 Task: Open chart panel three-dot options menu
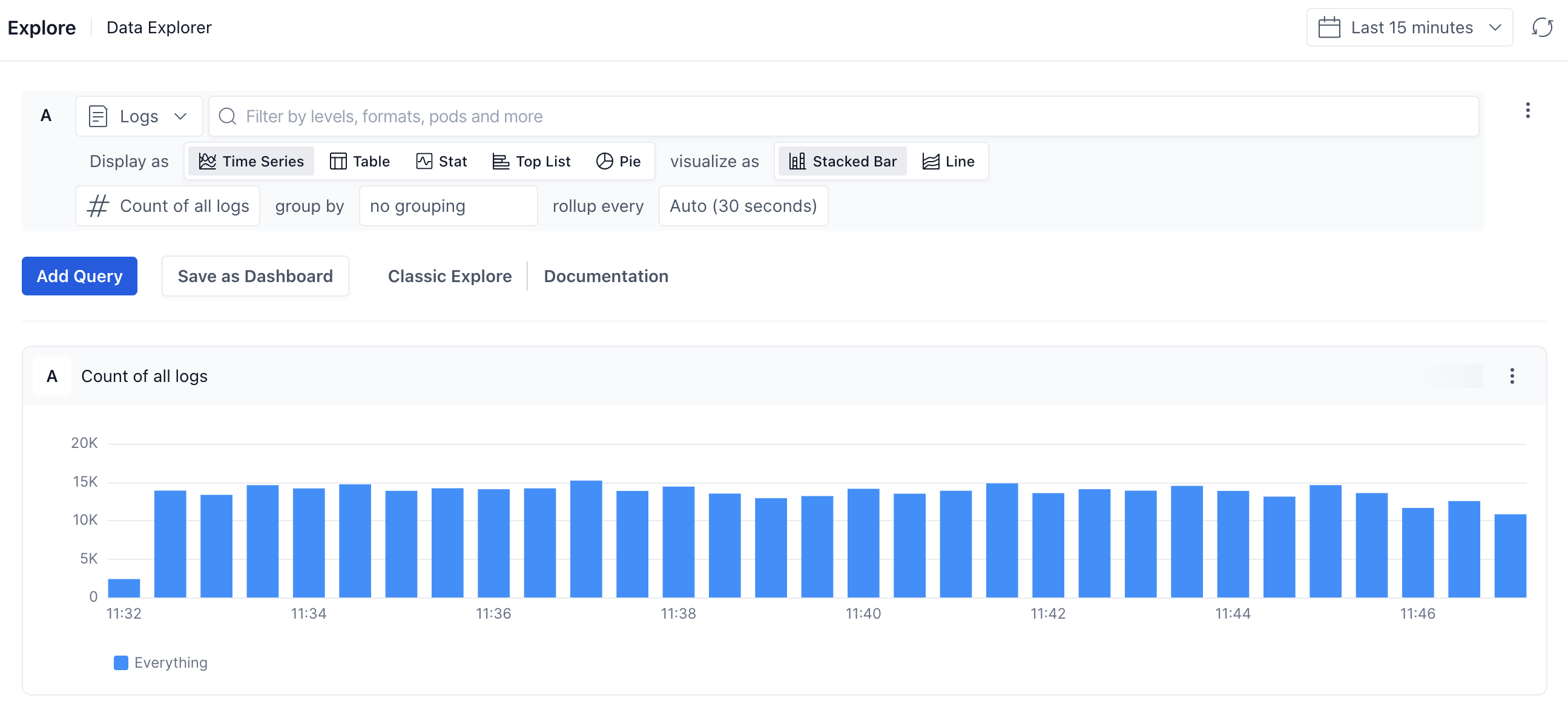pyautogui.click(x=1511, y=376)
